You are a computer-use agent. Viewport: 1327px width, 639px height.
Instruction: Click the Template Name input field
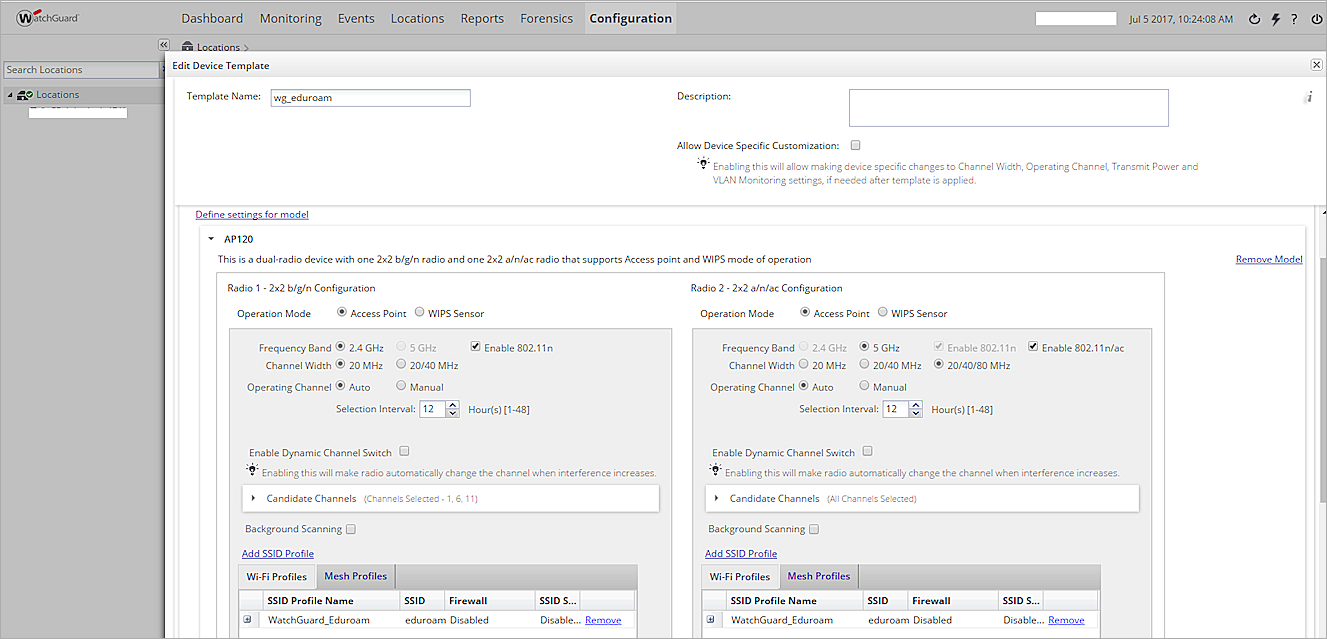coord(369,98)
